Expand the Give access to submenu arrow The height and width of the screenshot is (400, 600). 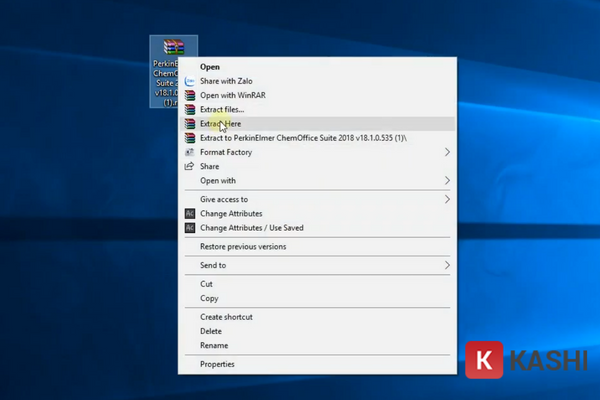pyautogui.click(x=447, y=199)
